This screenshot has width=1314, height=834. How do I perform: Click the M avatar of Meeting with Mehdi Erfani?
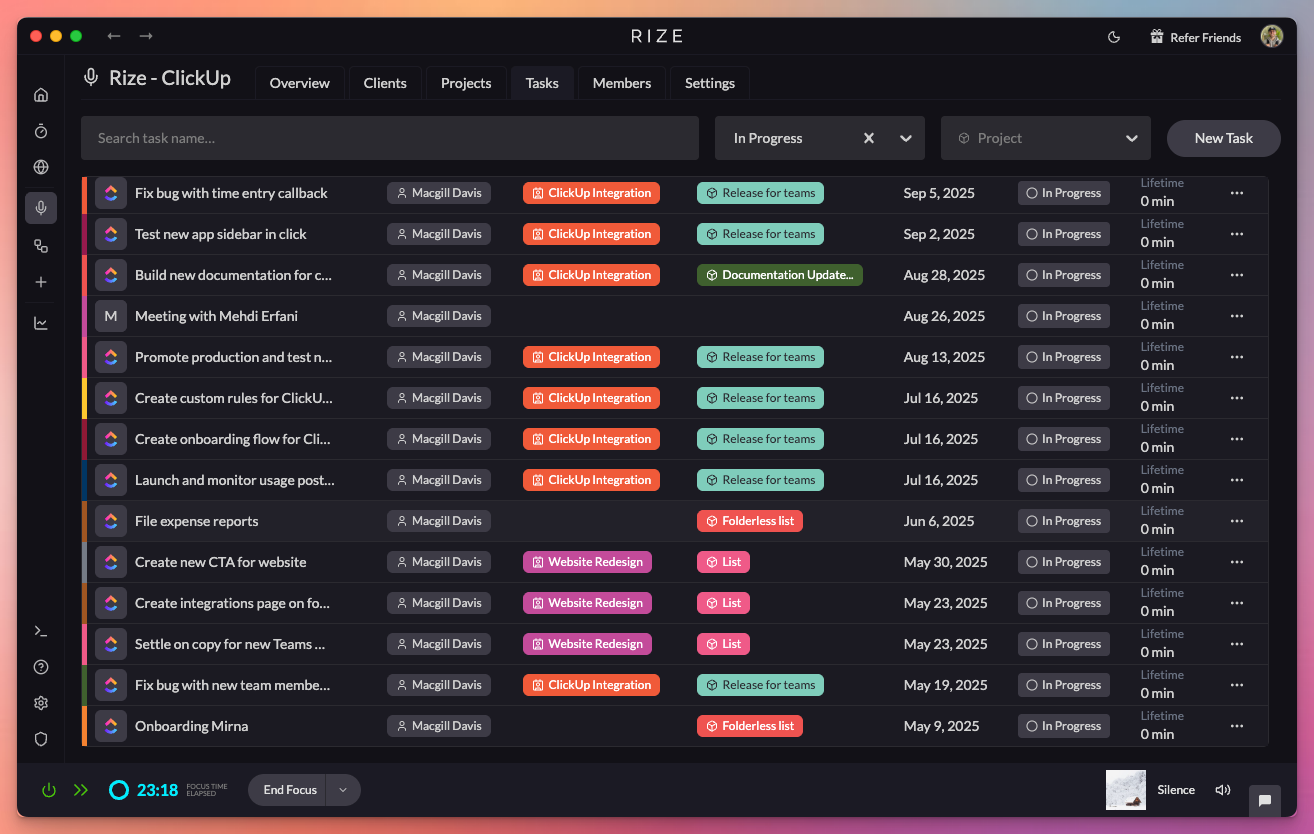(x=111, y=316)
